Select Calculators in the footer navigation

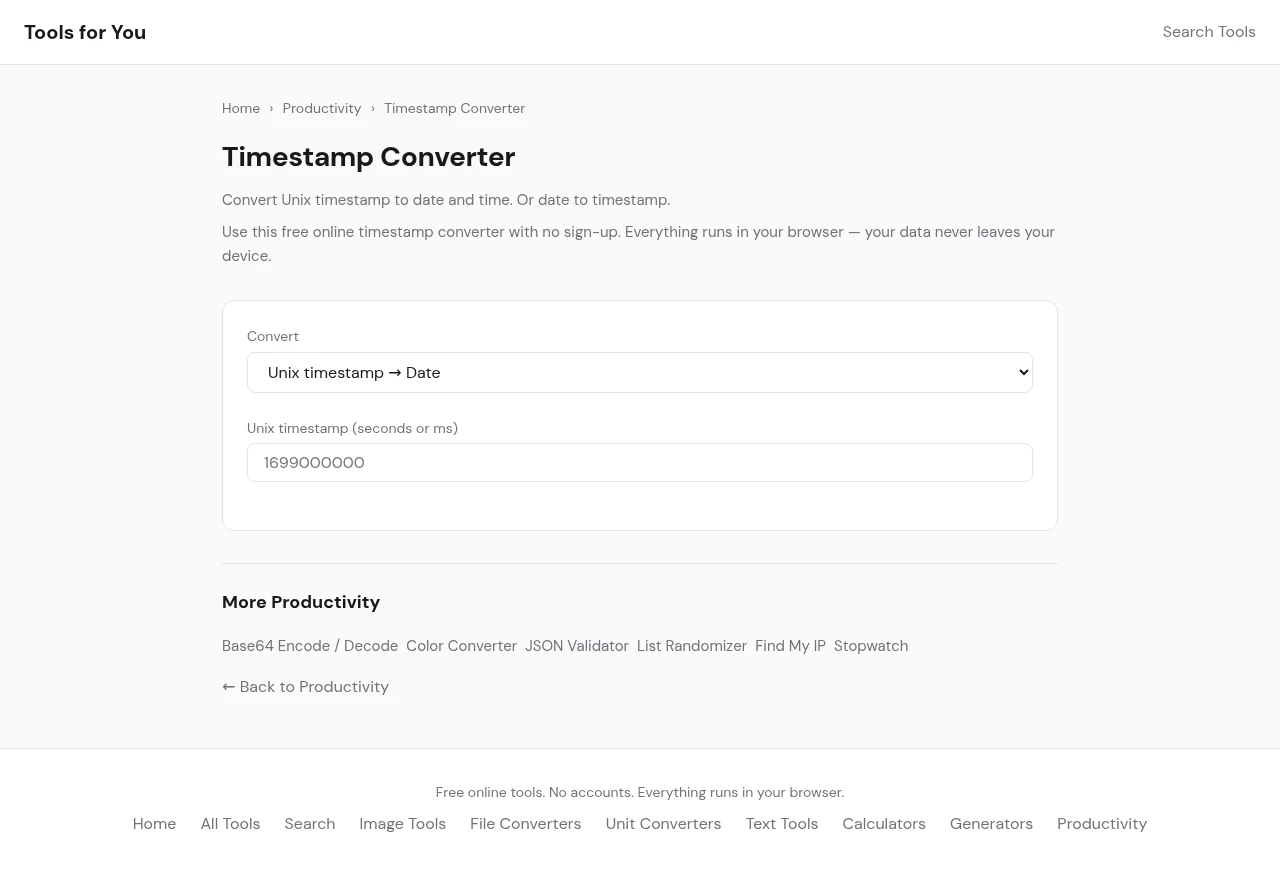[x=883, y=824]
